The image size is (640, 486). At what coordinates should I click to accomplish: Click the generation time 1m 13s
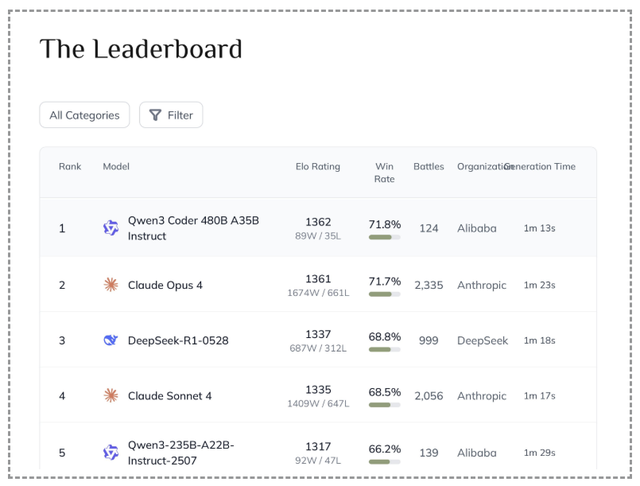click(540, 228)
